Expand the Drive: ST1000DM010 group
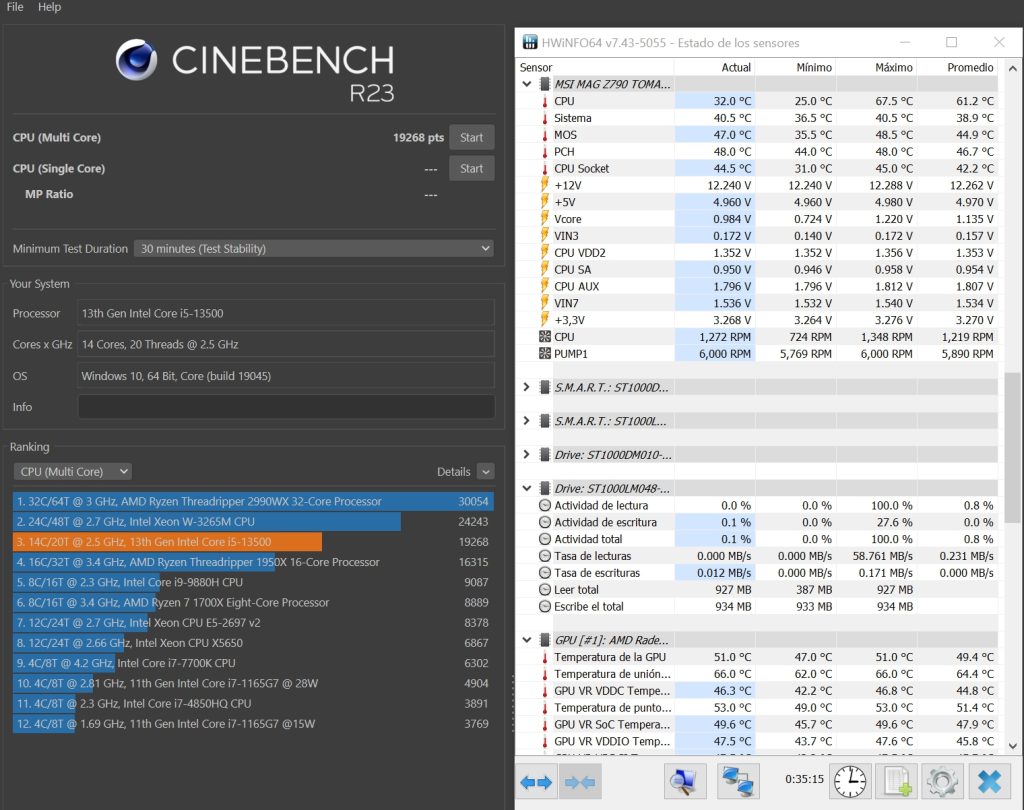 526,455
